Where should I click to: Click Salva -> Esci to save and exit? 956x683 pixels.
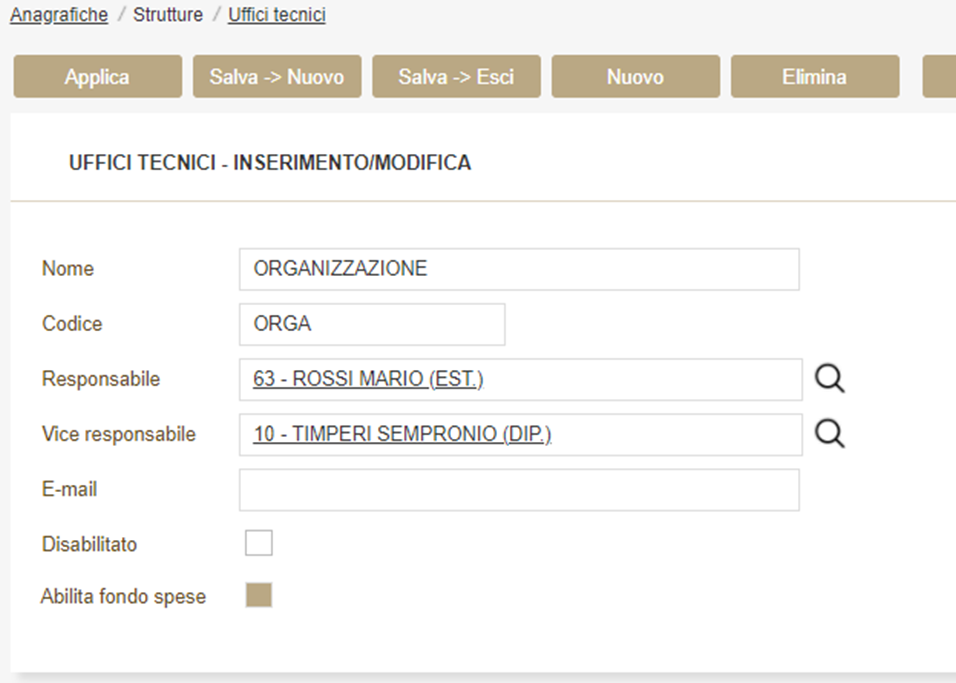coord(456,76)
